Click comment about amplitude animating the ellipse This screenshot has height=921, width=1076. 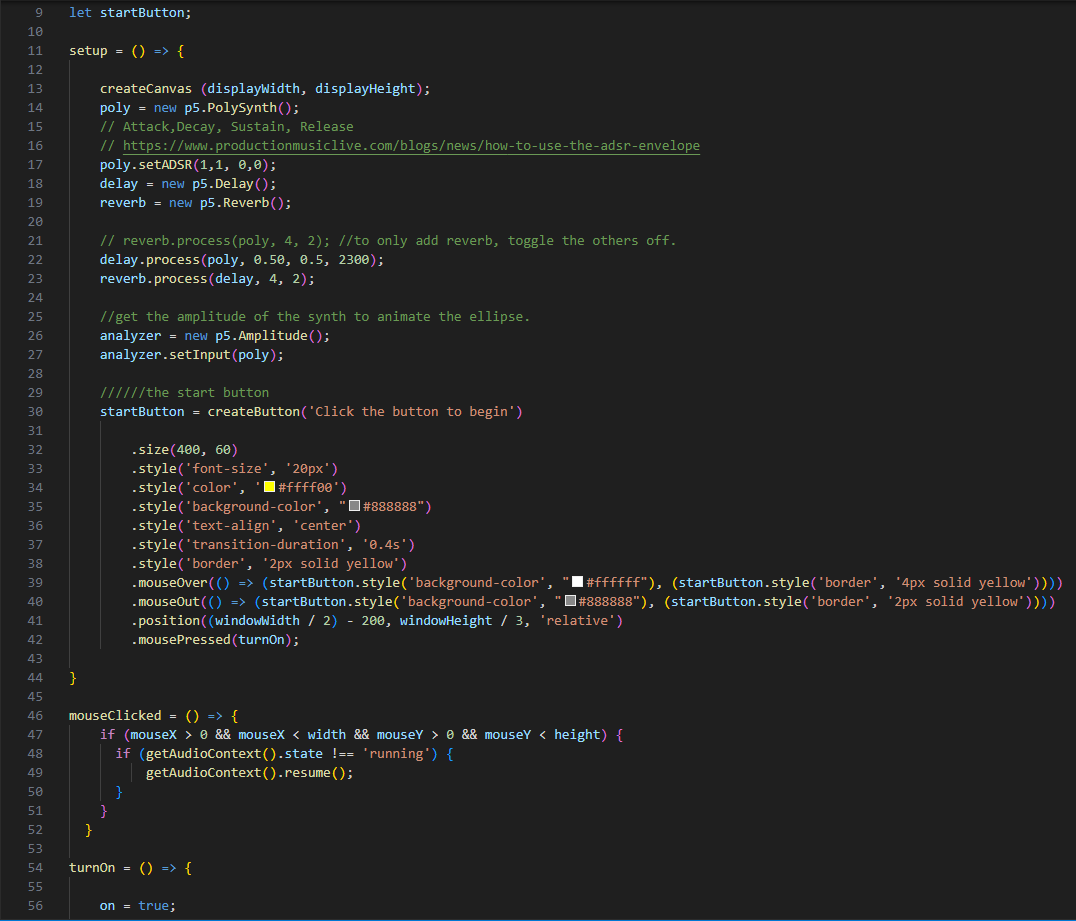314,316
